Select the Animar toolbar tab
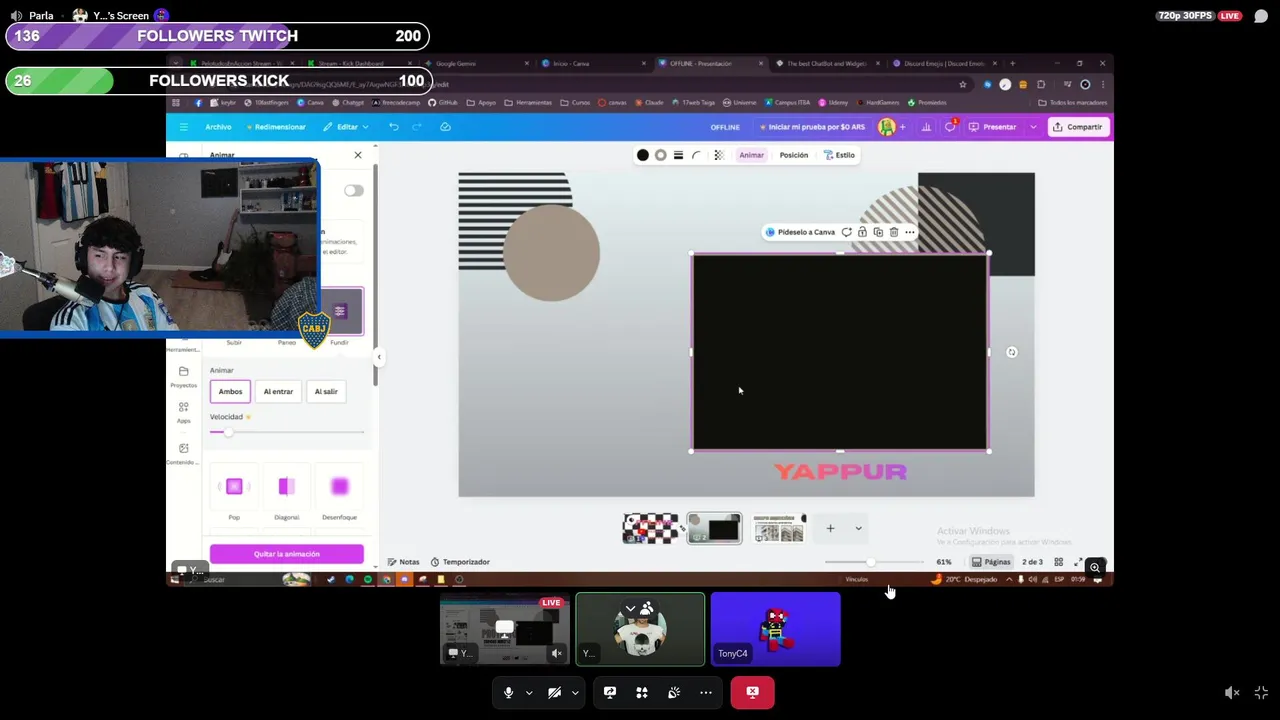The height and width of the screenshot is (720, 1280). [752, 155]
